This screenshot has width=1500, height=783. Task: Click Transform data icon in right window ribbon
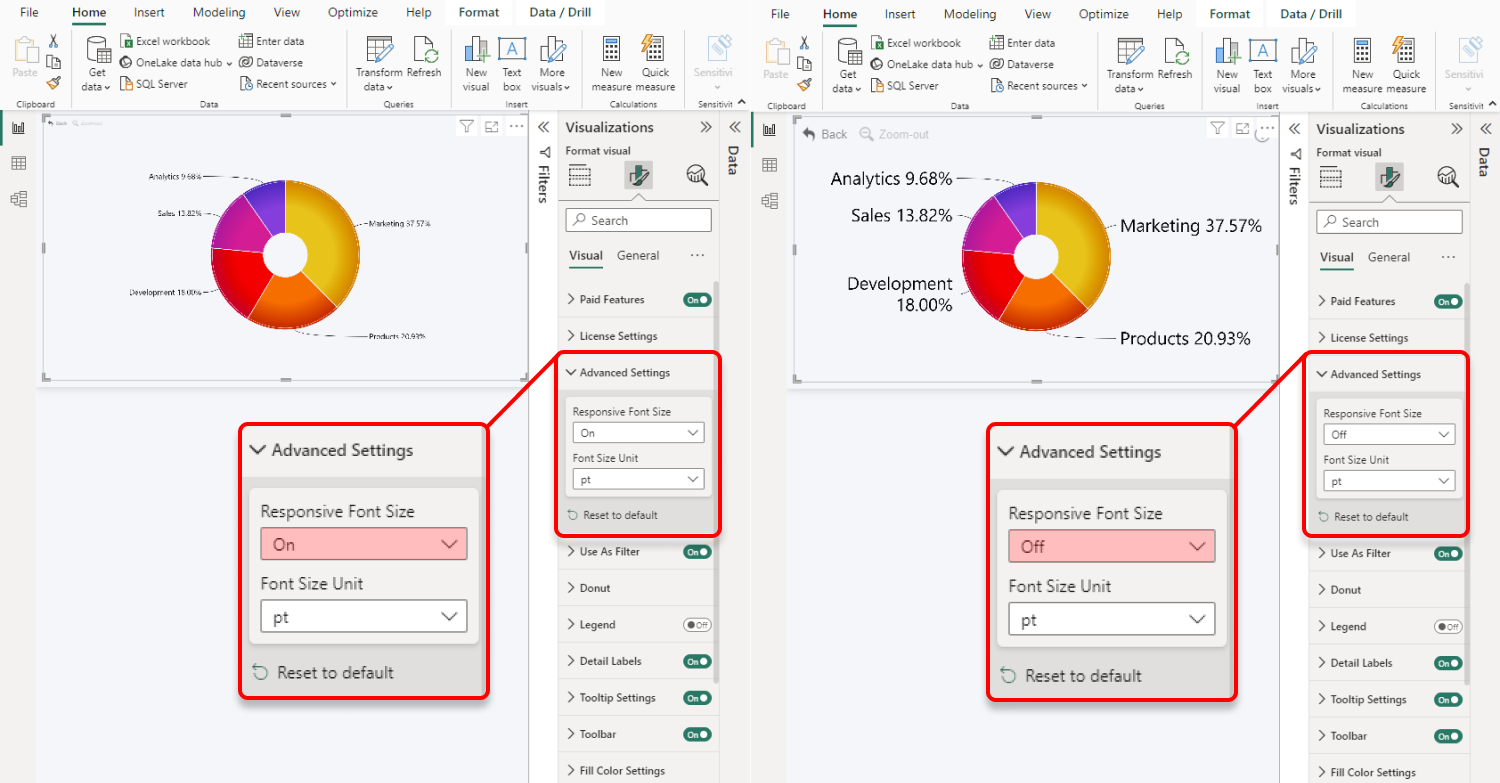point(1130,66)
